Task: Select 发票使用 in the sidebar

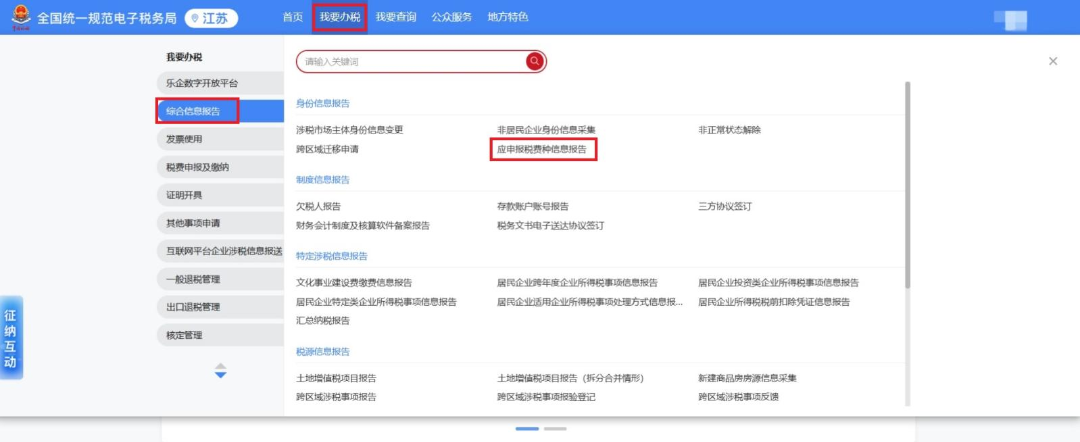Action: point(185,139)
